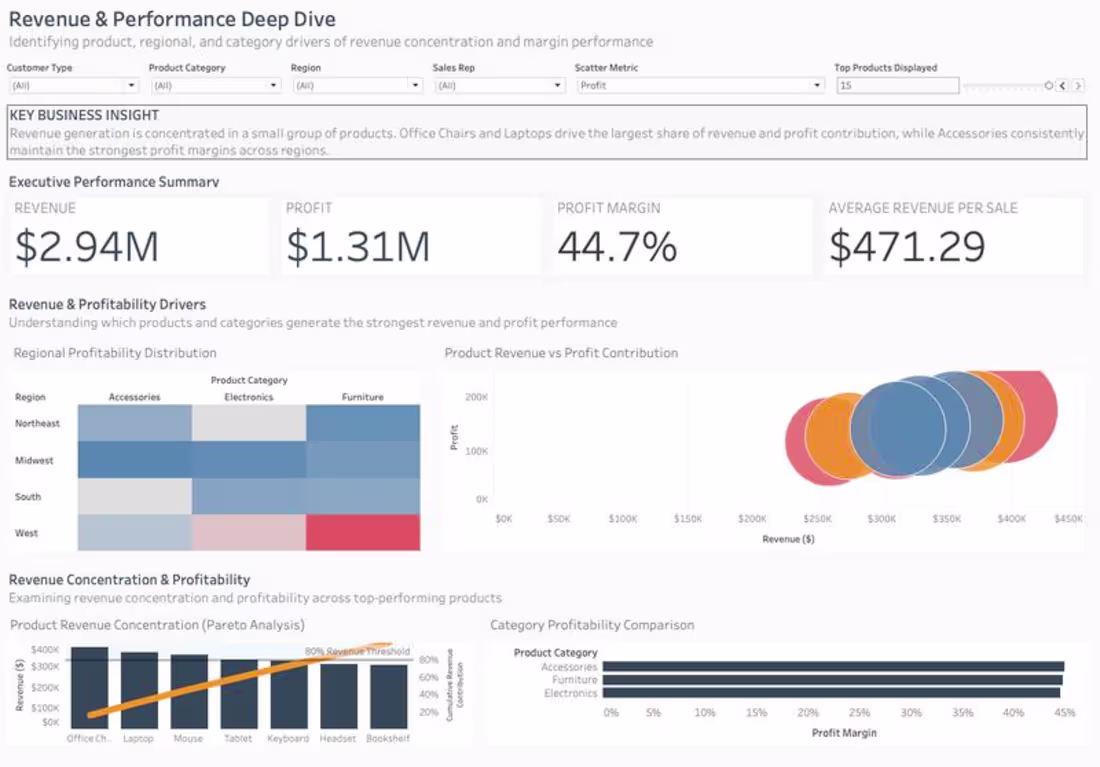Click the Top Products Displayed slider handle

[1048, 86]
